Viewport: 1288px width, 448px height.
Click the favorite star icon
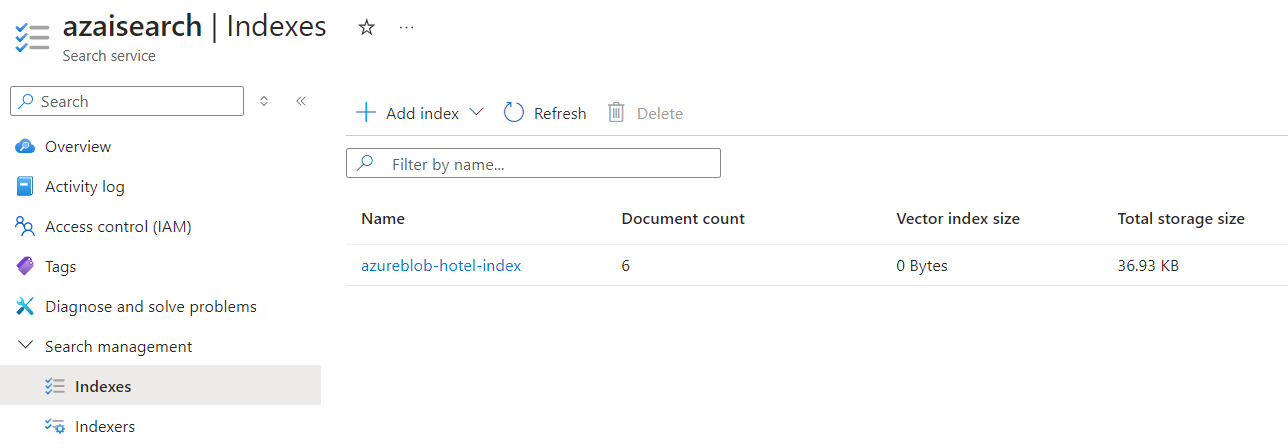[367, 28]
